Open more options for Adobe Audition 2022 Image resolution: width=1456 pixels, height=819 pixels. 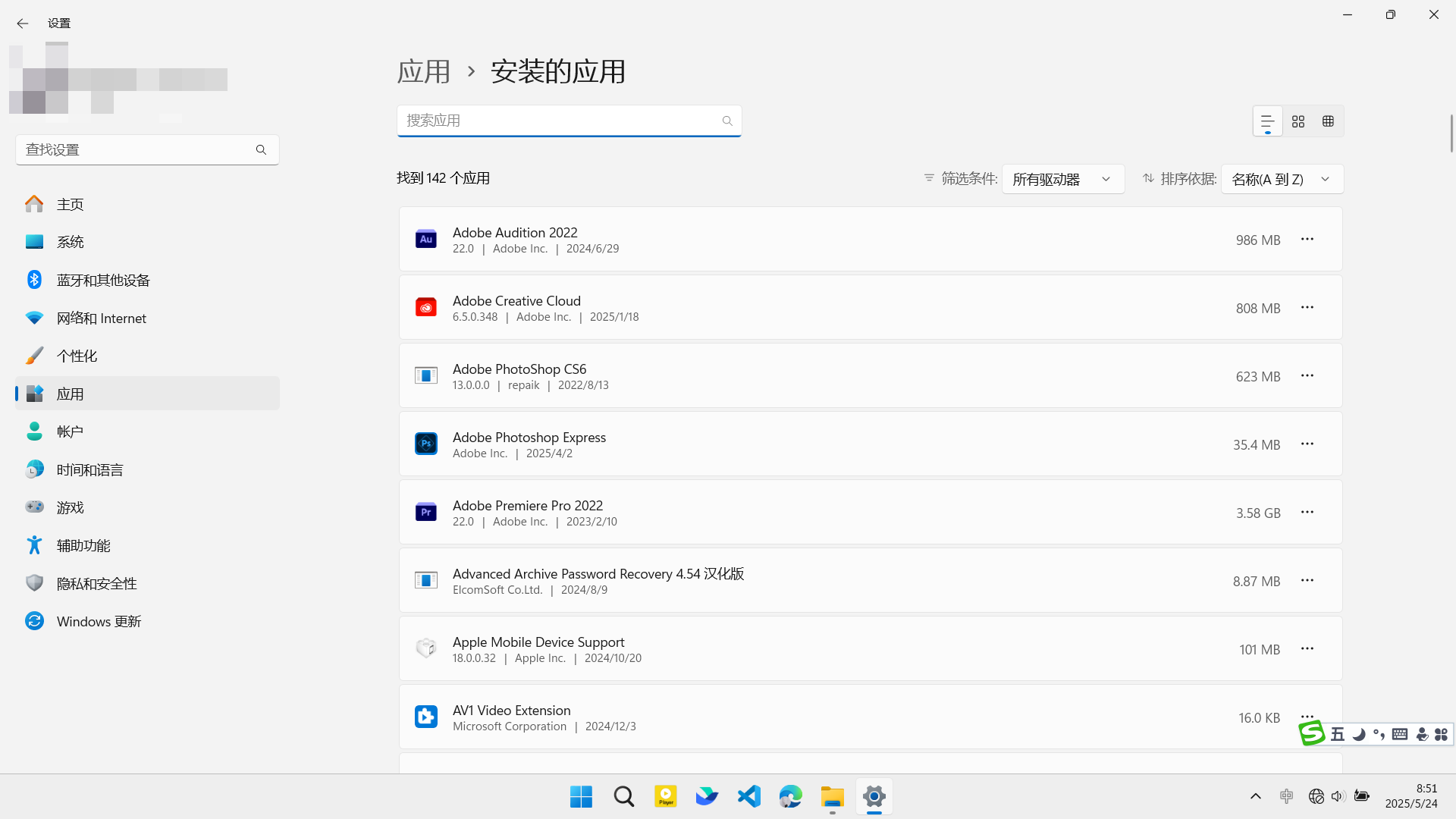1307,240
